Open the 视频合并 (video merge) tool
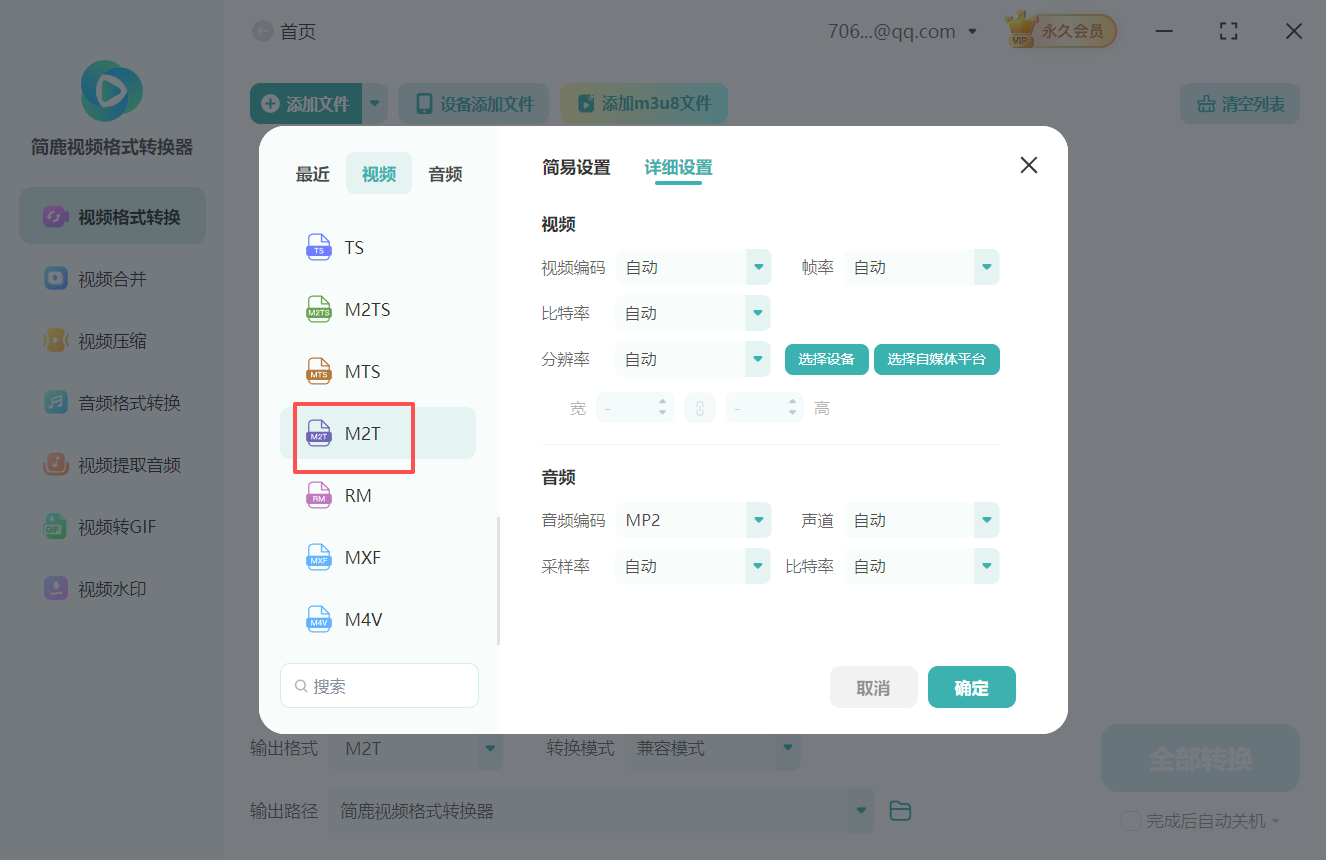This screenshot has height=860, width=1326. (110, 278)
